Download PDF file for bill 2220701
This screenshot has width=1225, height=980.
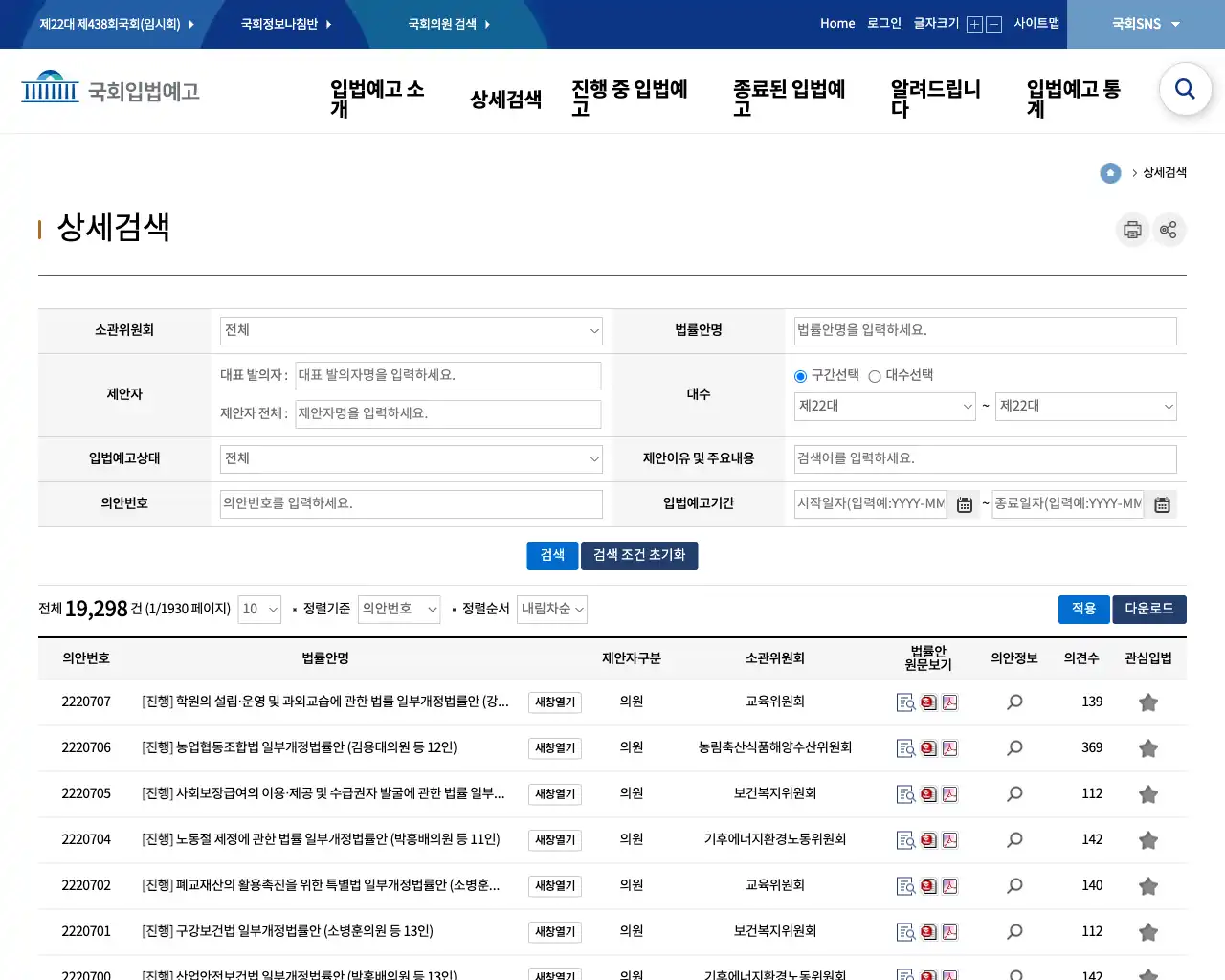click(950, 932)
